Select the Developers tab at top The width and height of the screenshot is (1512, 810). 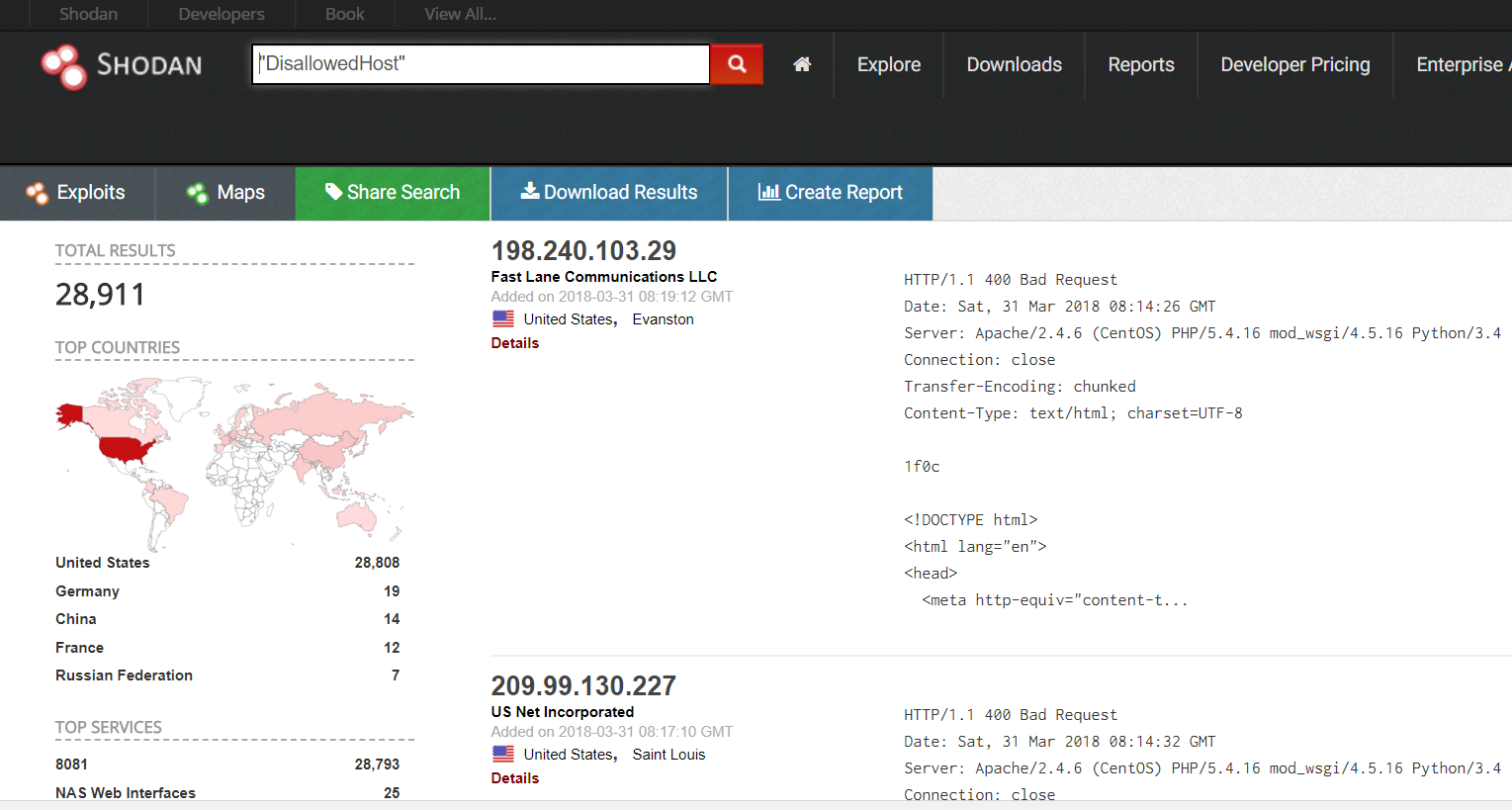pos(222,14)
